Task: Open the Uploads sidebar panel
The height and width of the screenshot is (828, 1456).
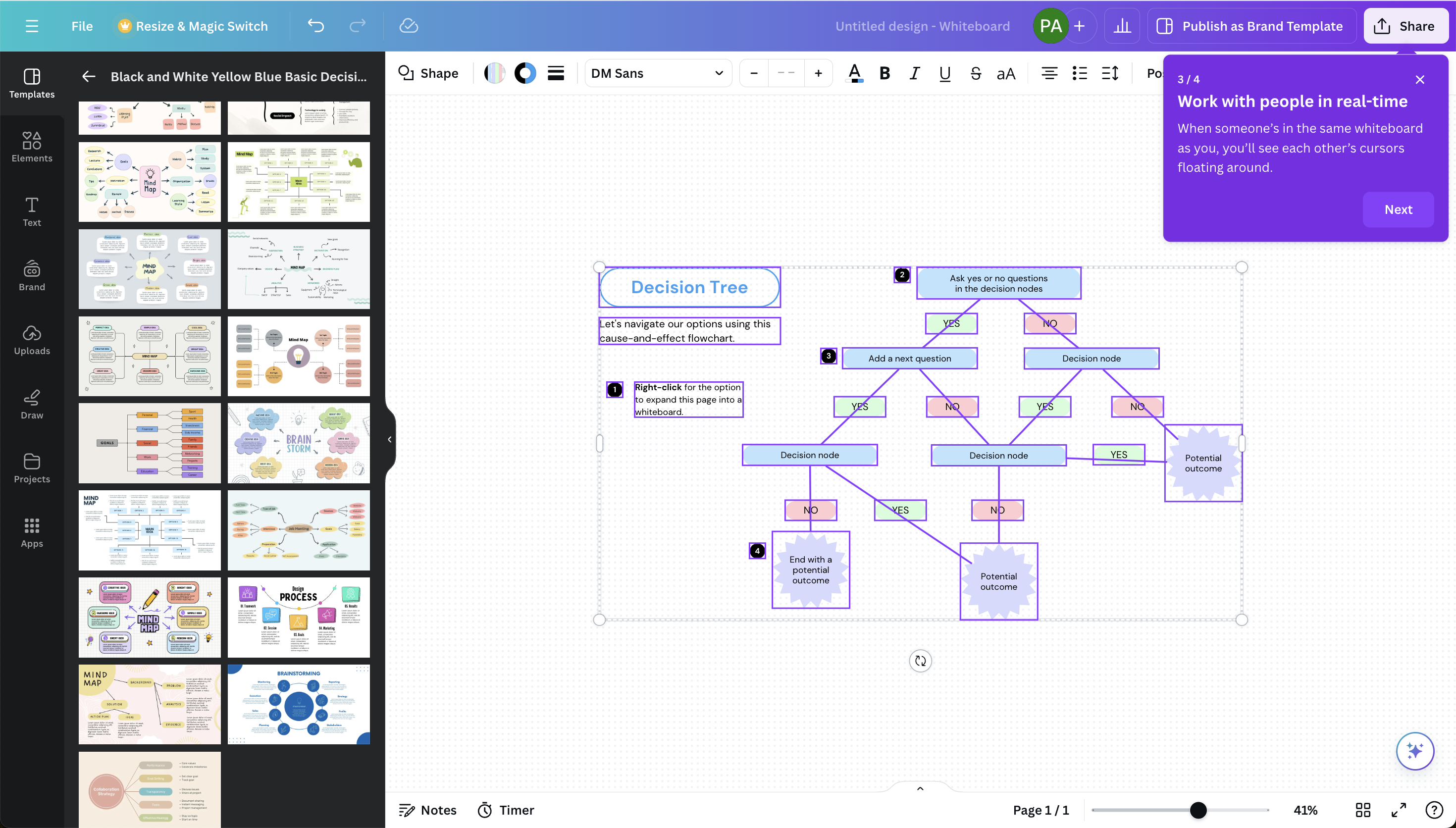Action: click(32, 340)
